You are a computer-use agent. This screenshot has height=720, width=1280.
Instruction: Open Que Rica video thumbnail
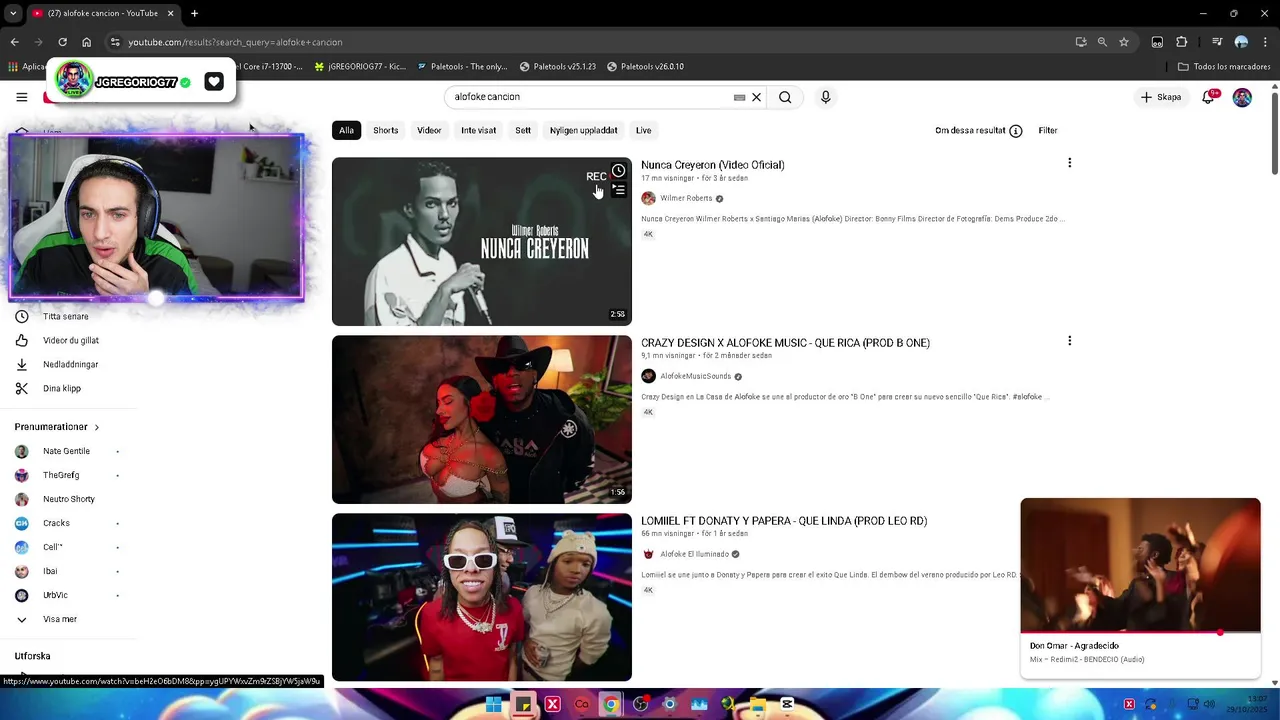tap(481, 419)
